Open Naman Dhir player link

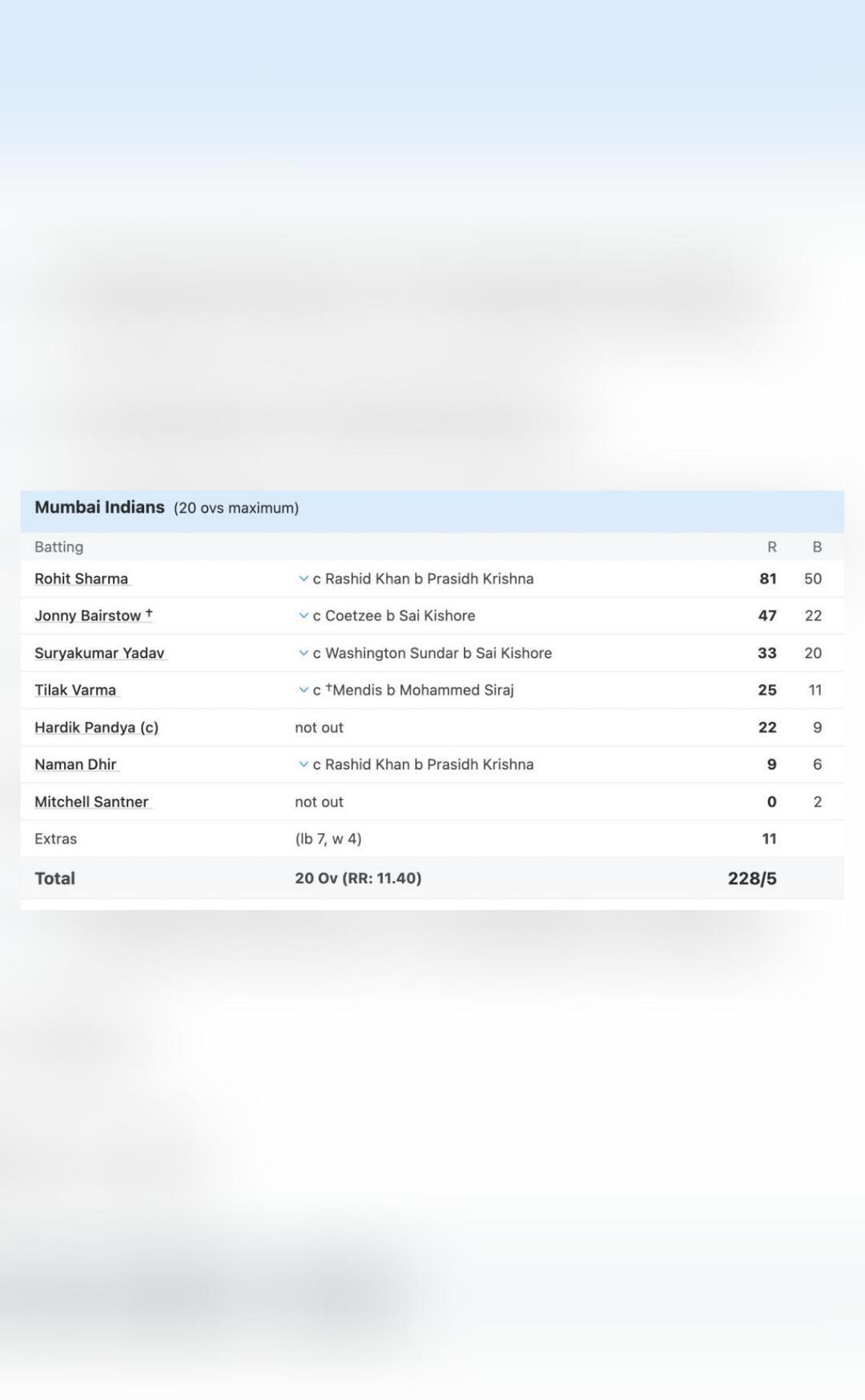click(76, 765)
